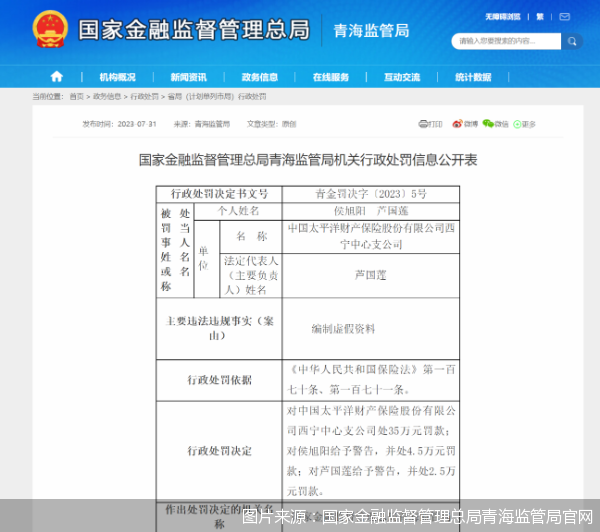The height and width of the screenshot is (532, 600).
Task: Click cell 主要违法违规事实（案由）
Action: click(219, 328)
